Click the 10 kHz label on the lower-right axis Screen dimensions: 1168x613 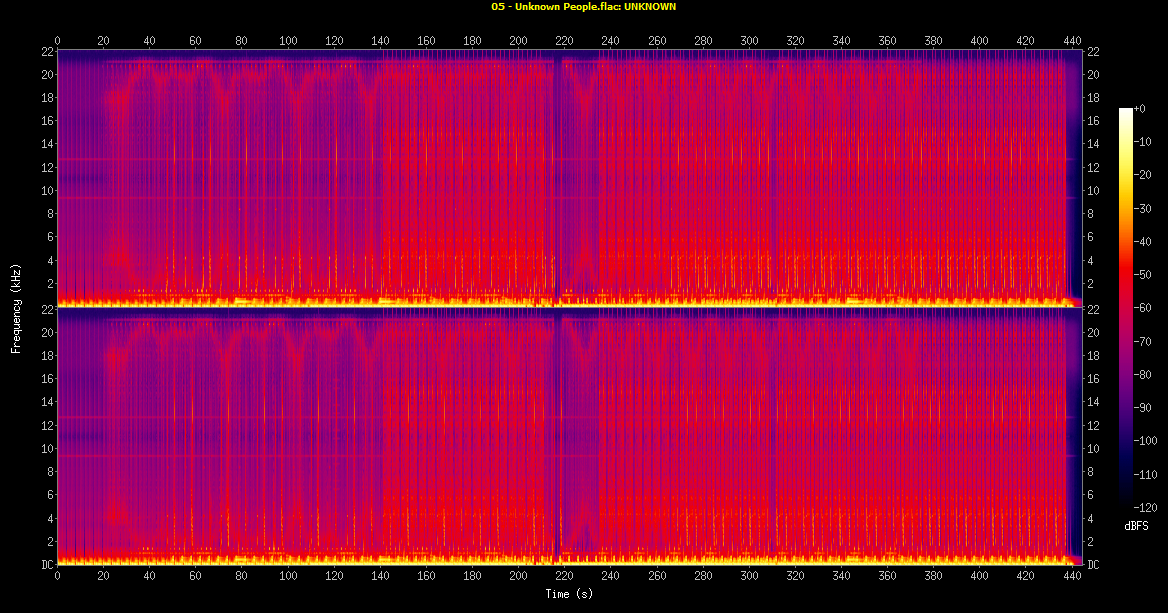tap(1092, 449)
